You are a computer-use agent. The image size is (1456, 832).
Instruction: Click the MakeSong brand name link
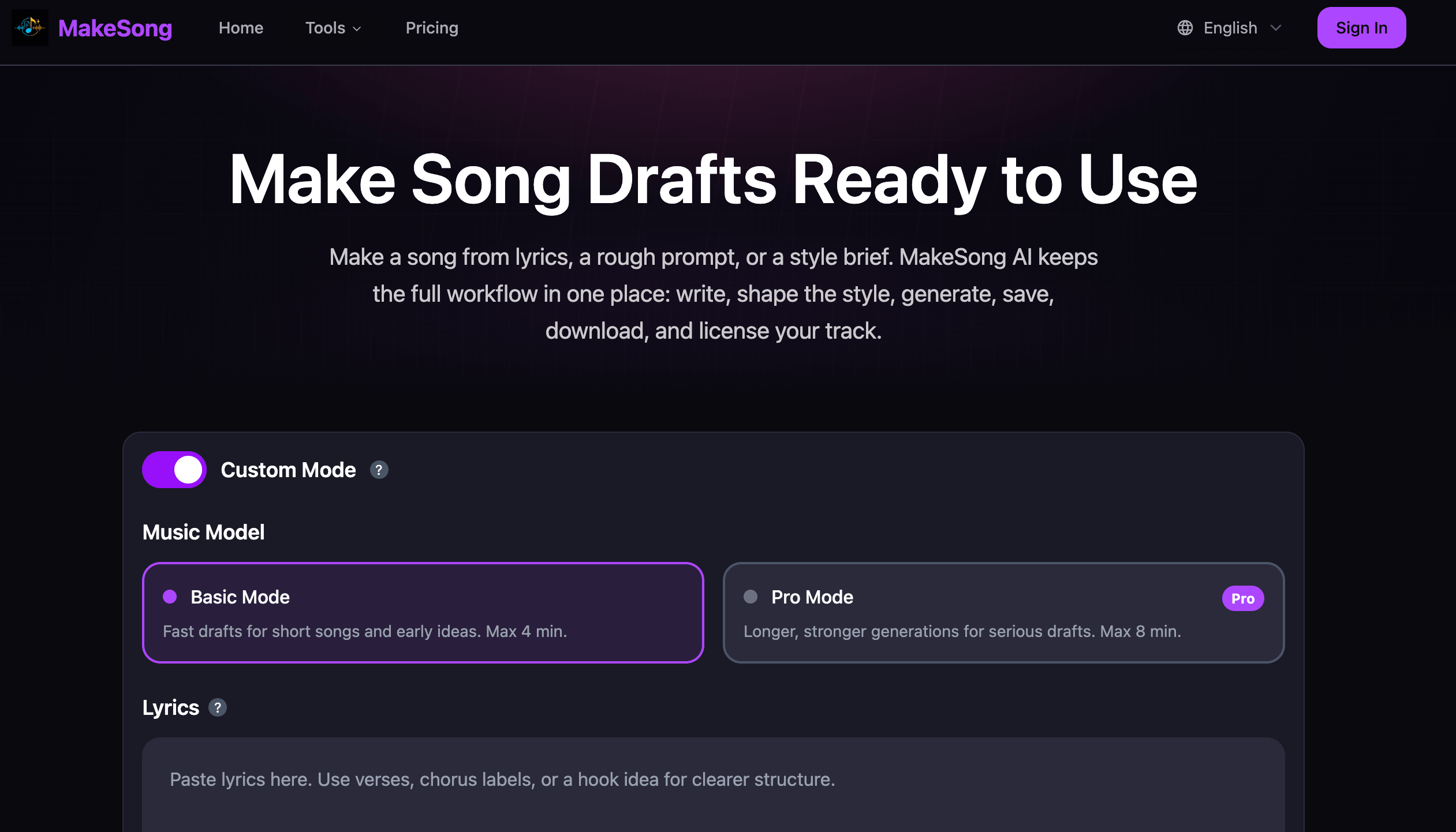tap(115, 28)
